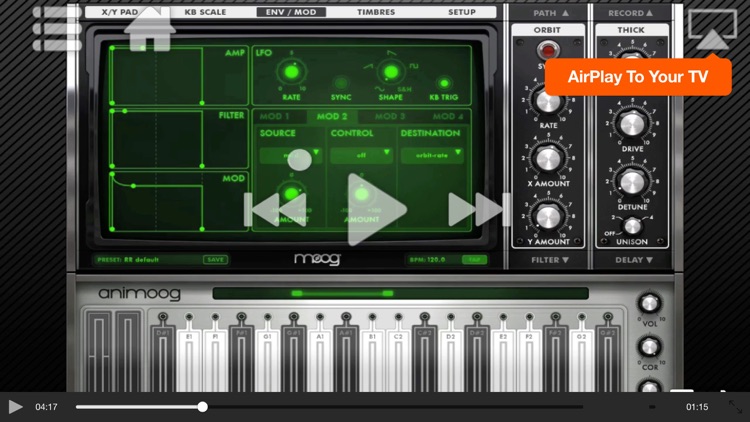This screenshot has height=422, width=750.
Task: Click AirPlay To Your TV banner
Action: 638,77
